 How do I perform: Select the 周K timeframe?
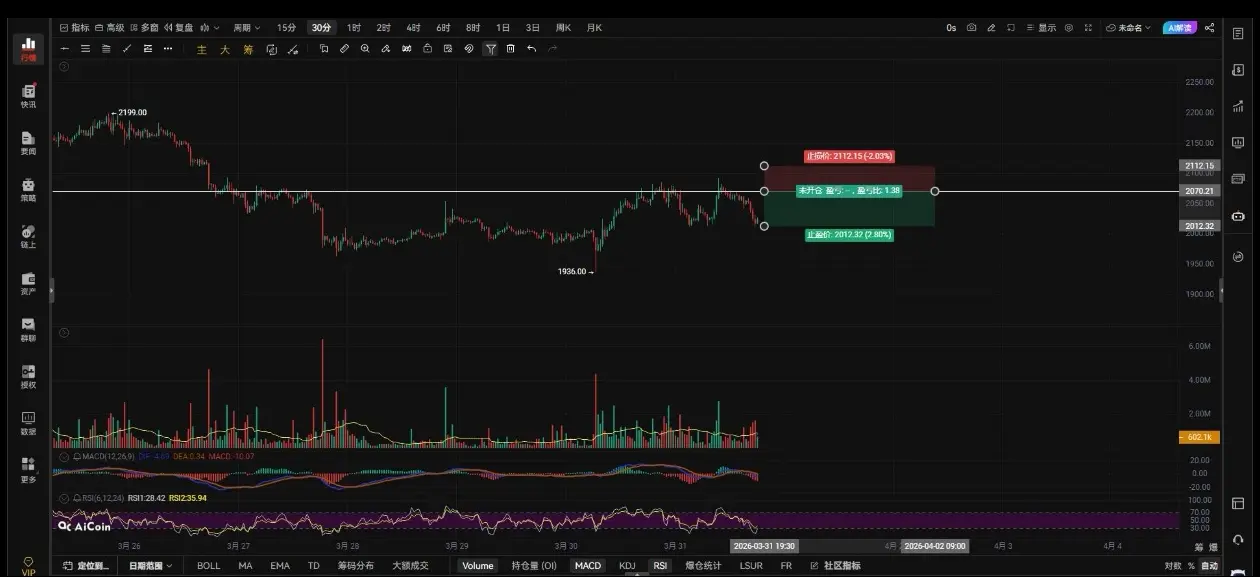(563, 28)
